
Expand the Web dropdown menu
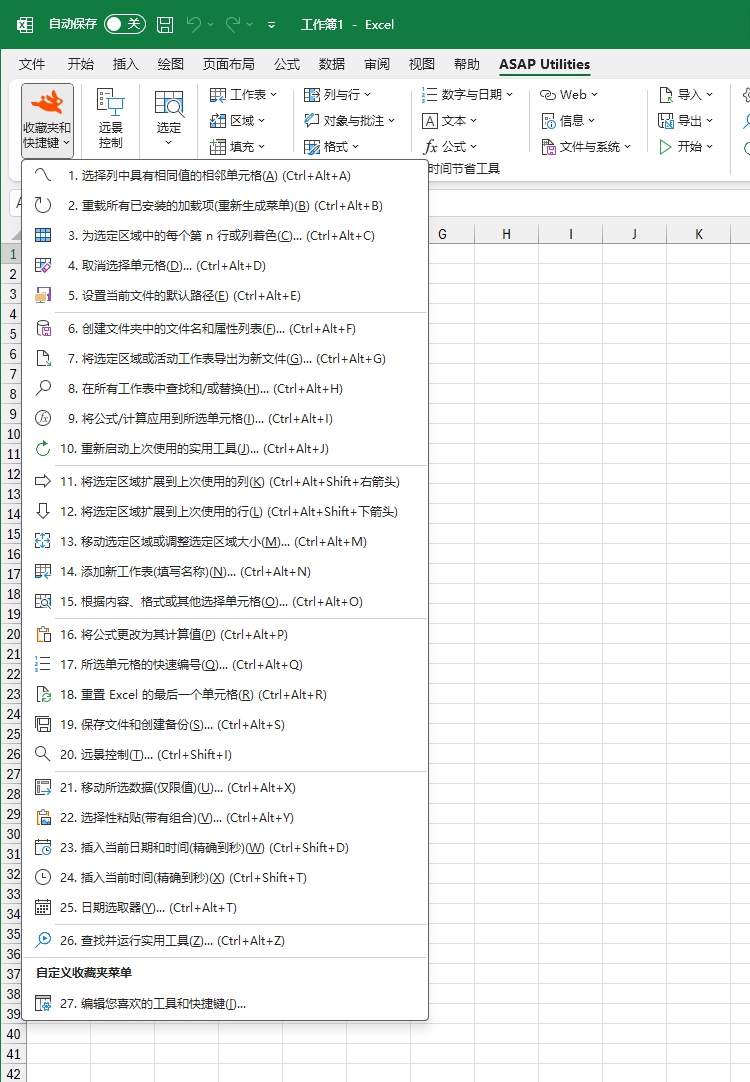(x=569, y=95)
